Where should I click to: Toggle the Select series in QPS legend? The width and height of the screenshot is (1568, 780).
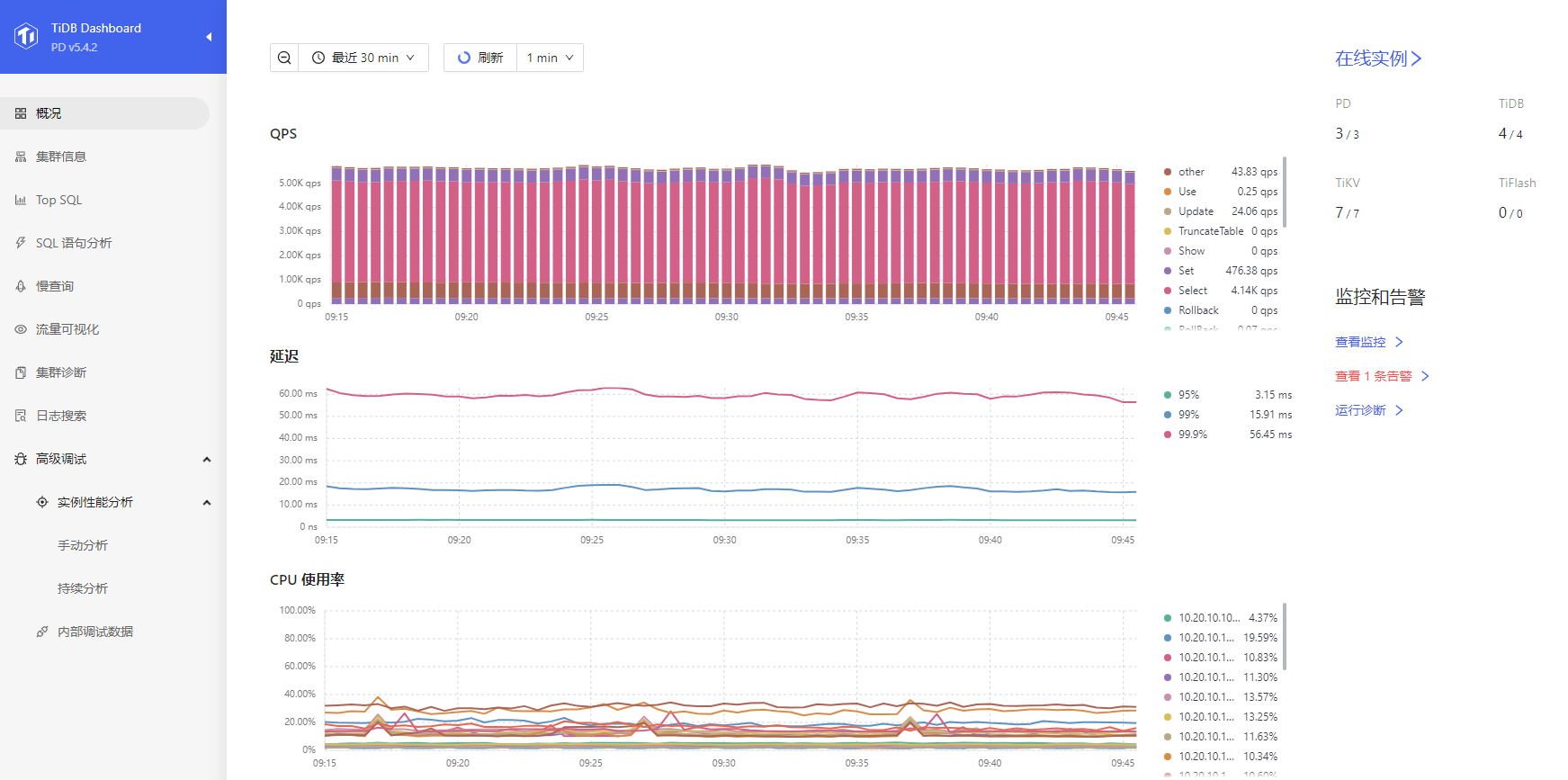[x=1220, y=291]
